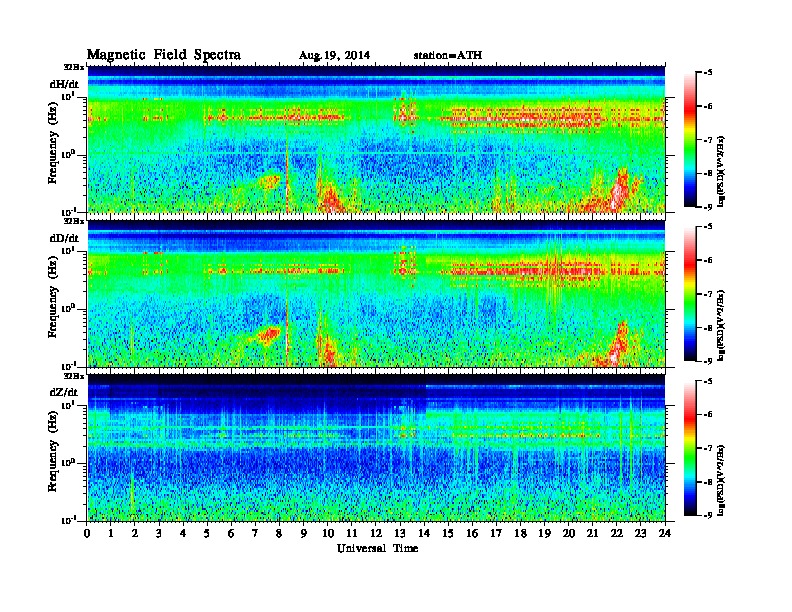Click the log PSD label beside dZ/dt color bar

[x=721, y=481]
